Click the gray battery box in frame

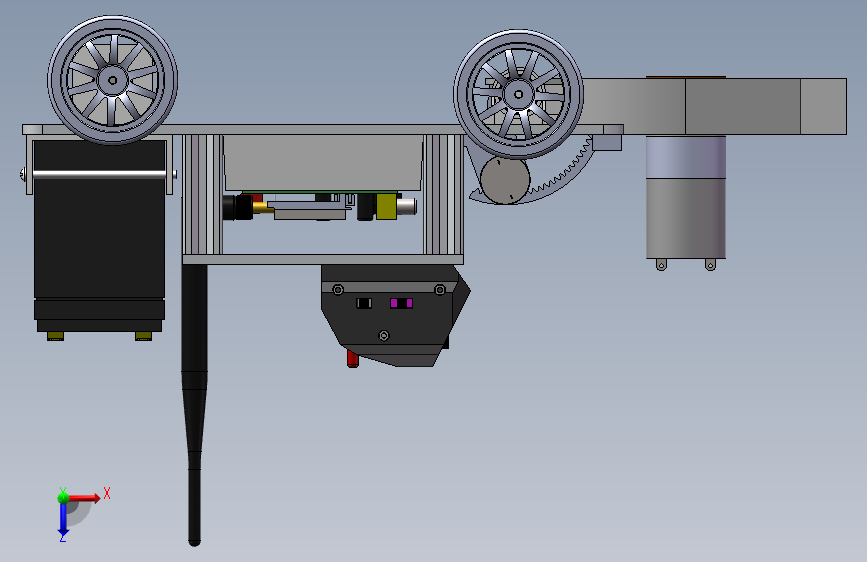tap(323, 163)
